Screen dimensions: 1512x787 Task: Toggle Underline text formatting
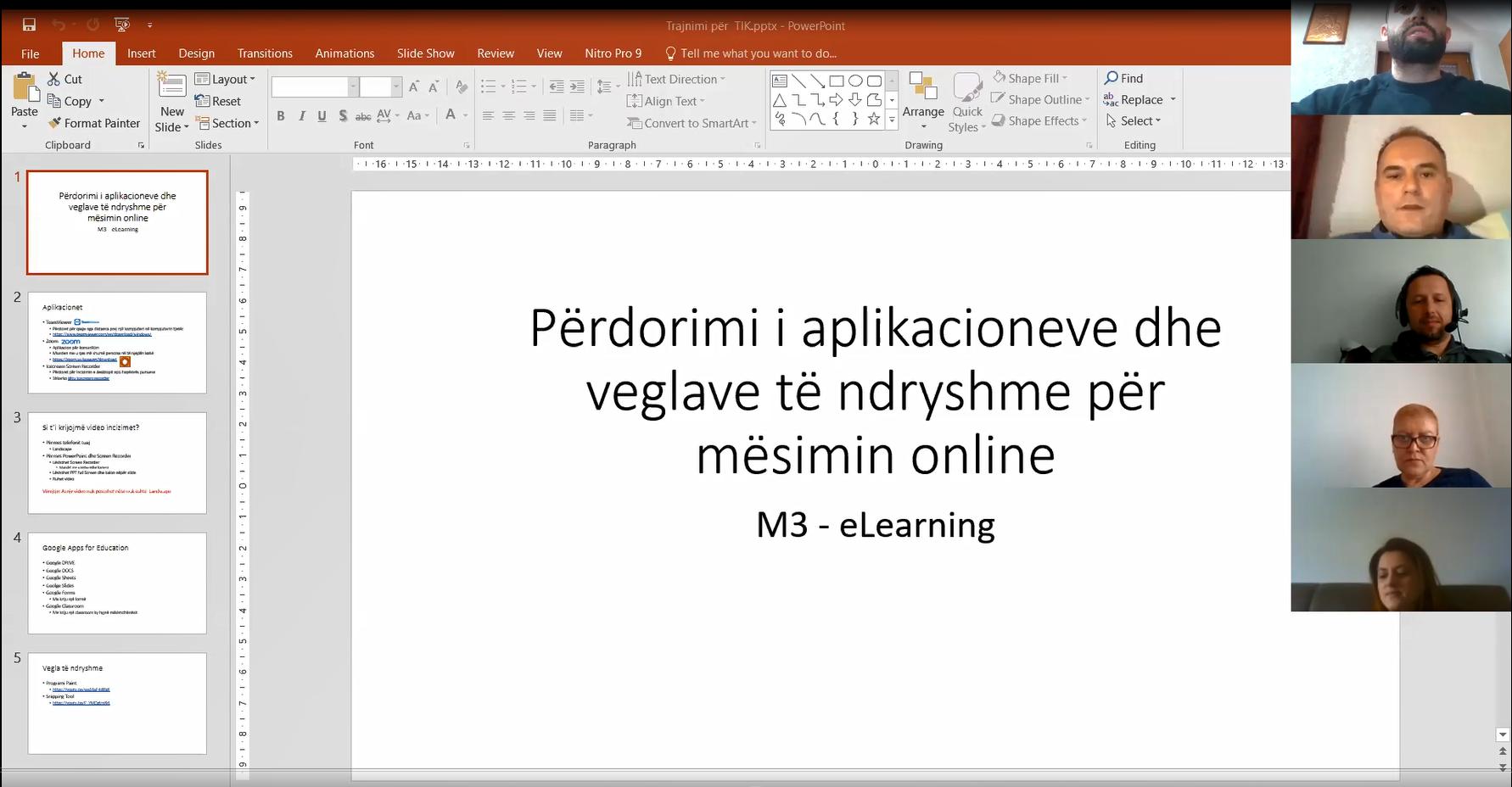point(322,115)
